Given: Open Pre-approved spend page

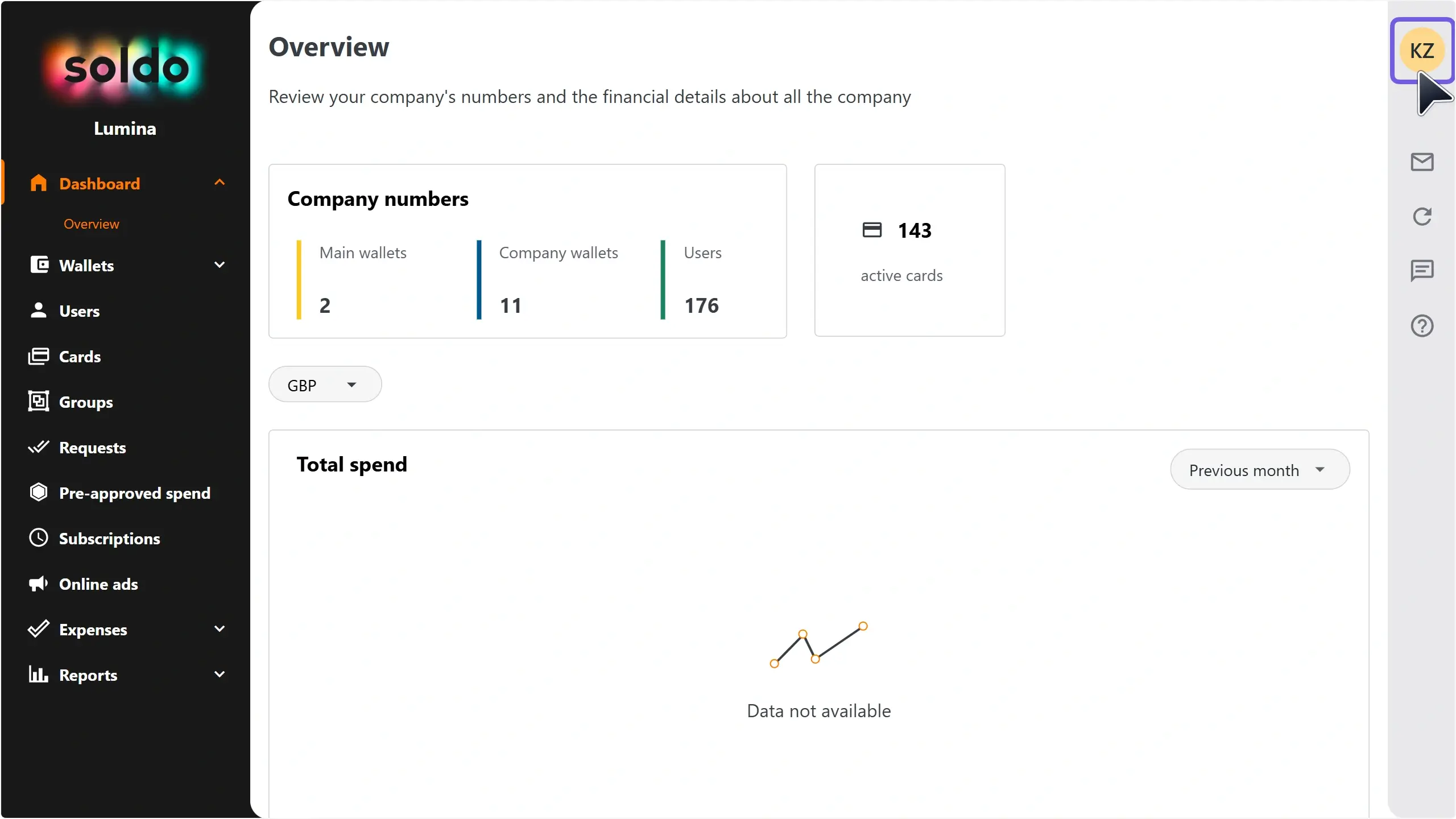Looking at the screenshot, I should (134, 493).
